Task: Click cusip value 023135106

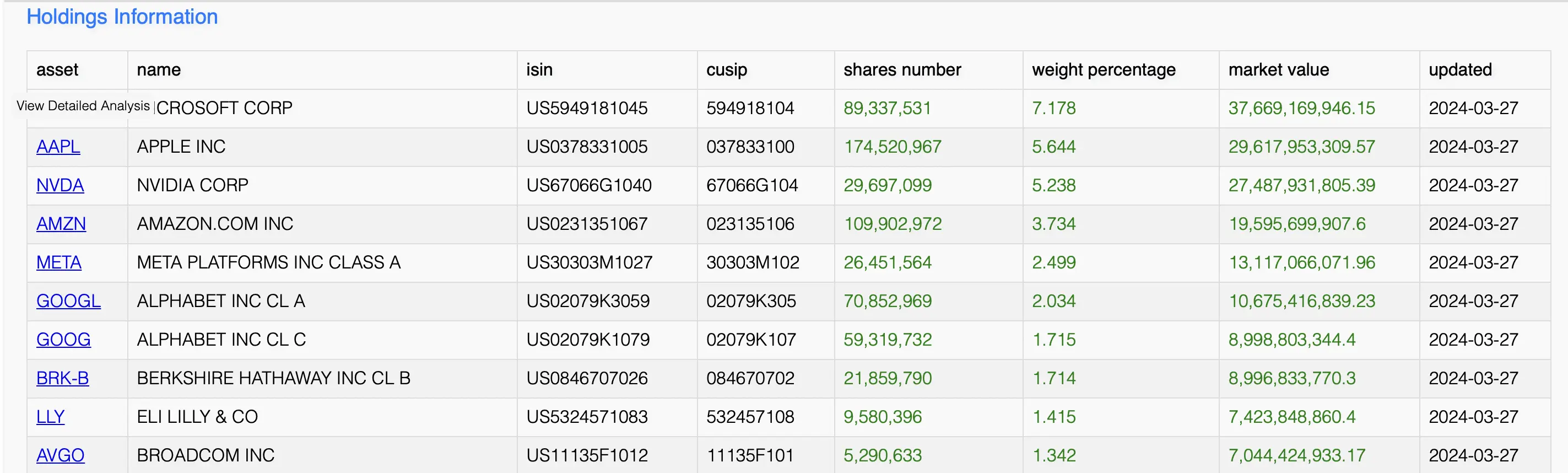Action: click(x=750, y=224)
